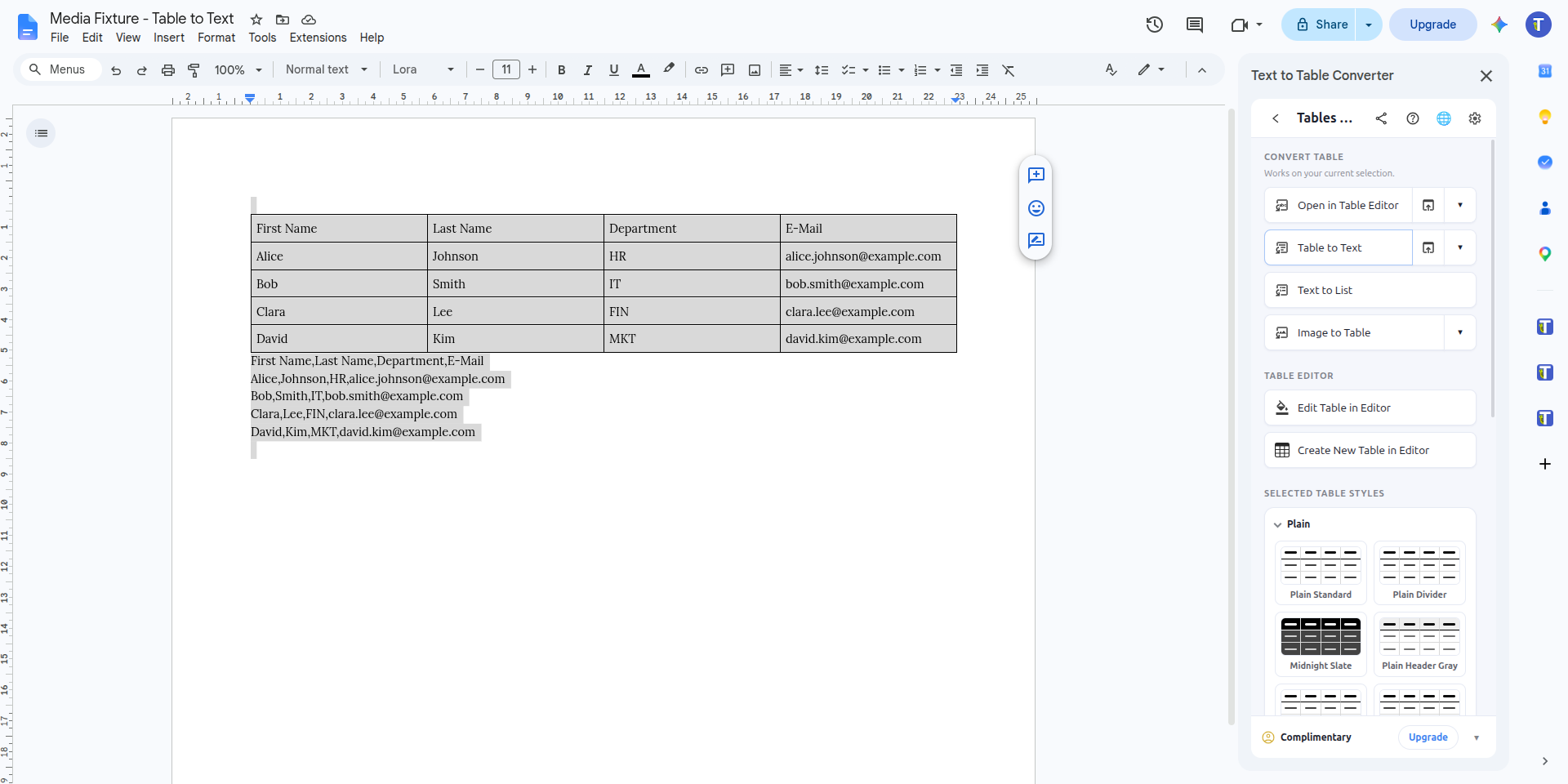The image size is (1568, 784).
Task: Star this document
Action: tap(256, 19)
